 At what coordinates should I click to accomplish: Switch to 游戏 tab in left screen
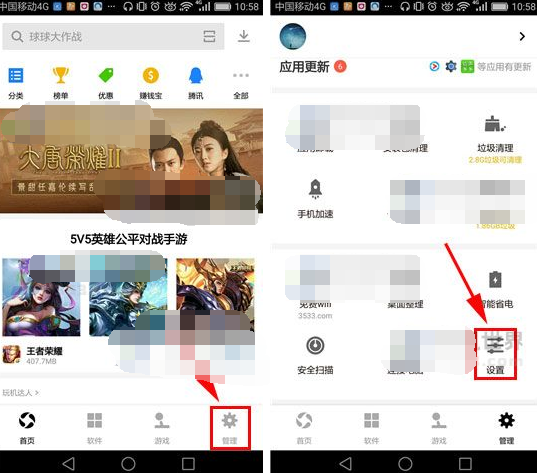pos(162,428)
